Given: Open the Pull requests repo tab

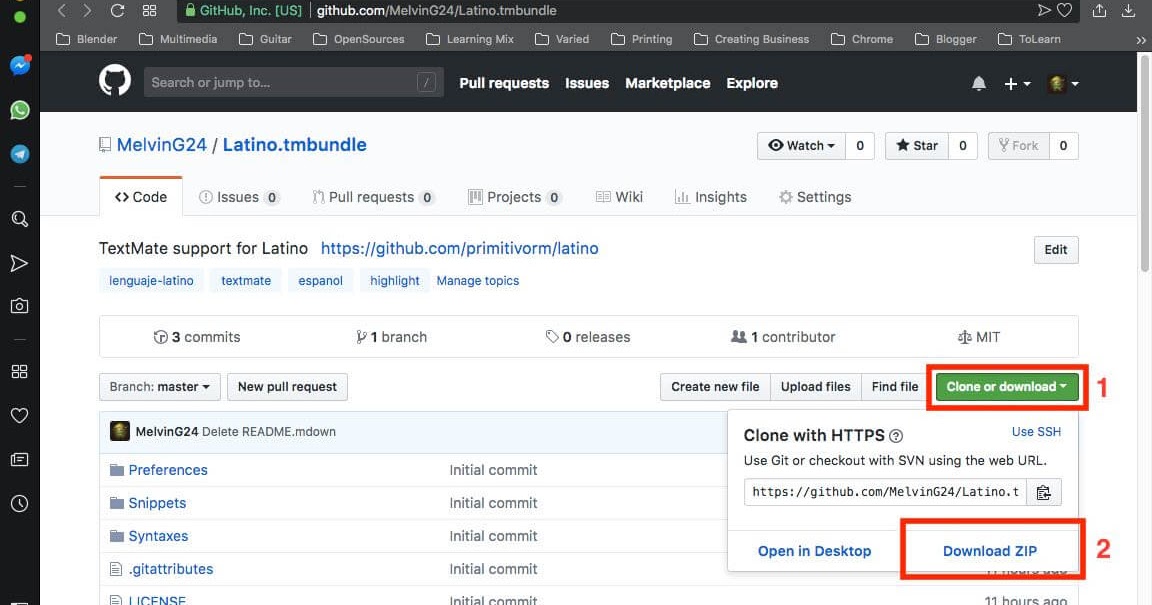Looking at the screenshot, I should tap(373, 197).
